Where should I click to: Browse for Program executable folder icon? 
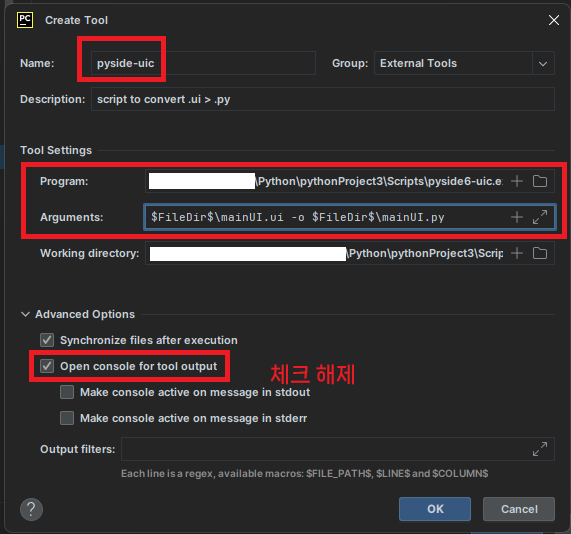[x=540, y=181]
